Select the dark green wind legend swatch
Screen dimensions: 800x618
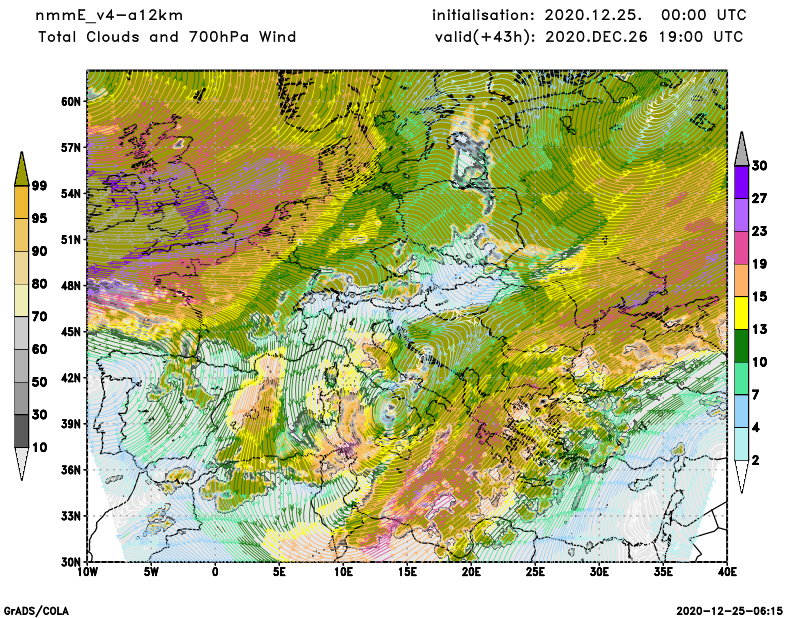(741, 345)
